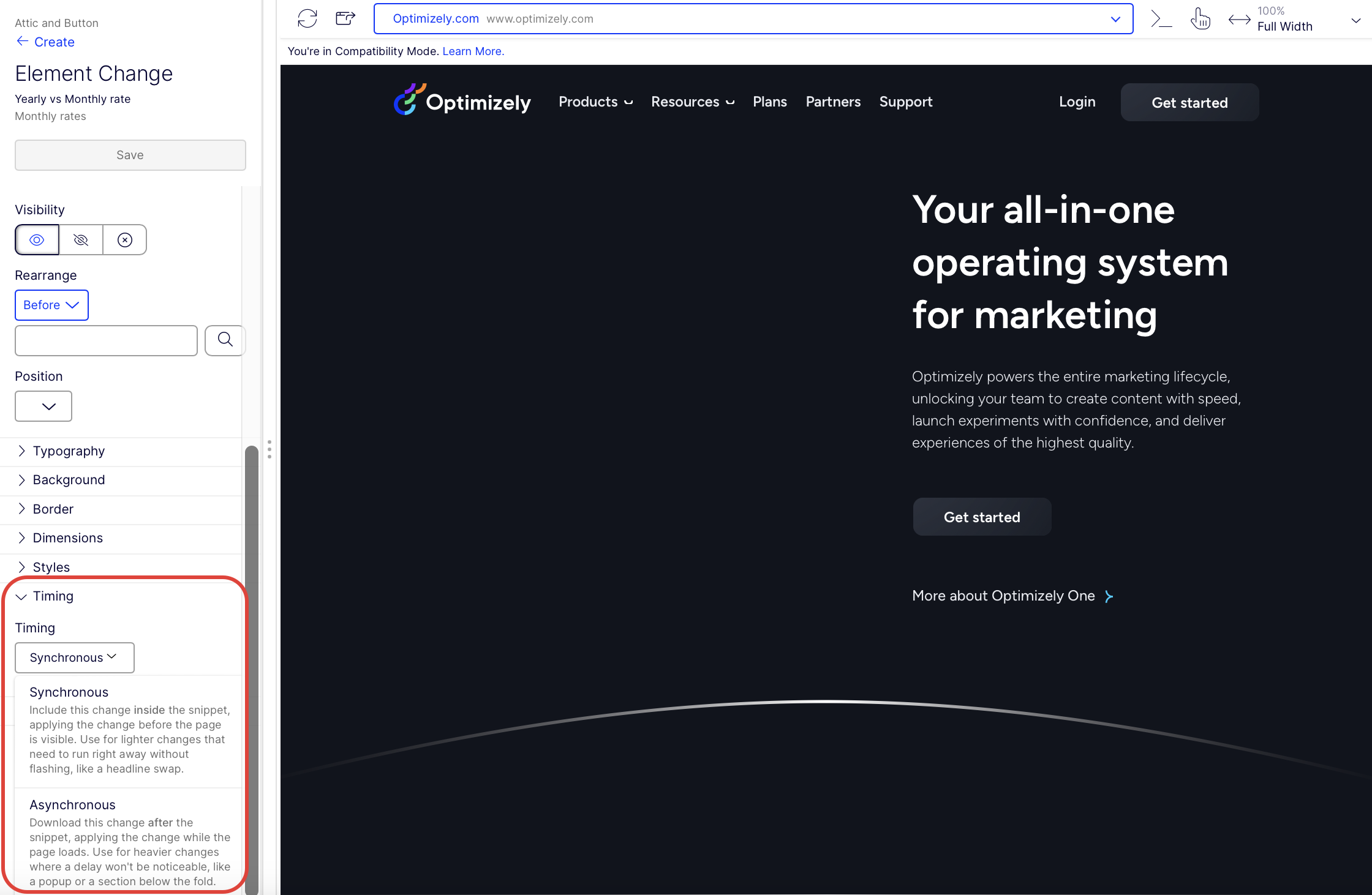Toggle the interactive mode hand icon

(x=1200, y=18)
